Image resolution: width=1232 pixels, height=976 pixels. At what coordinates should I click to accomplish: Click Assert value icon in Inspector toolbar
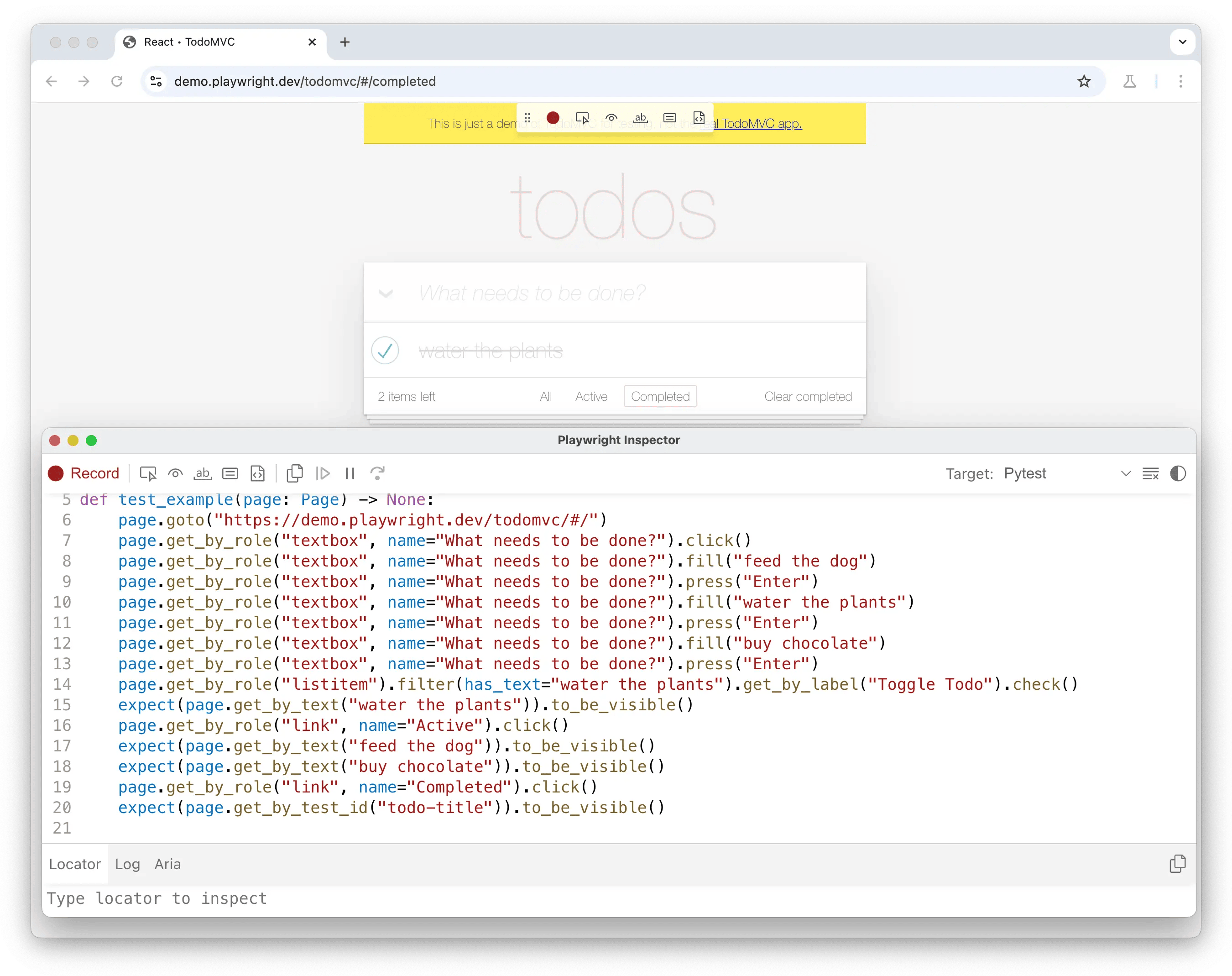click(230, 474)
